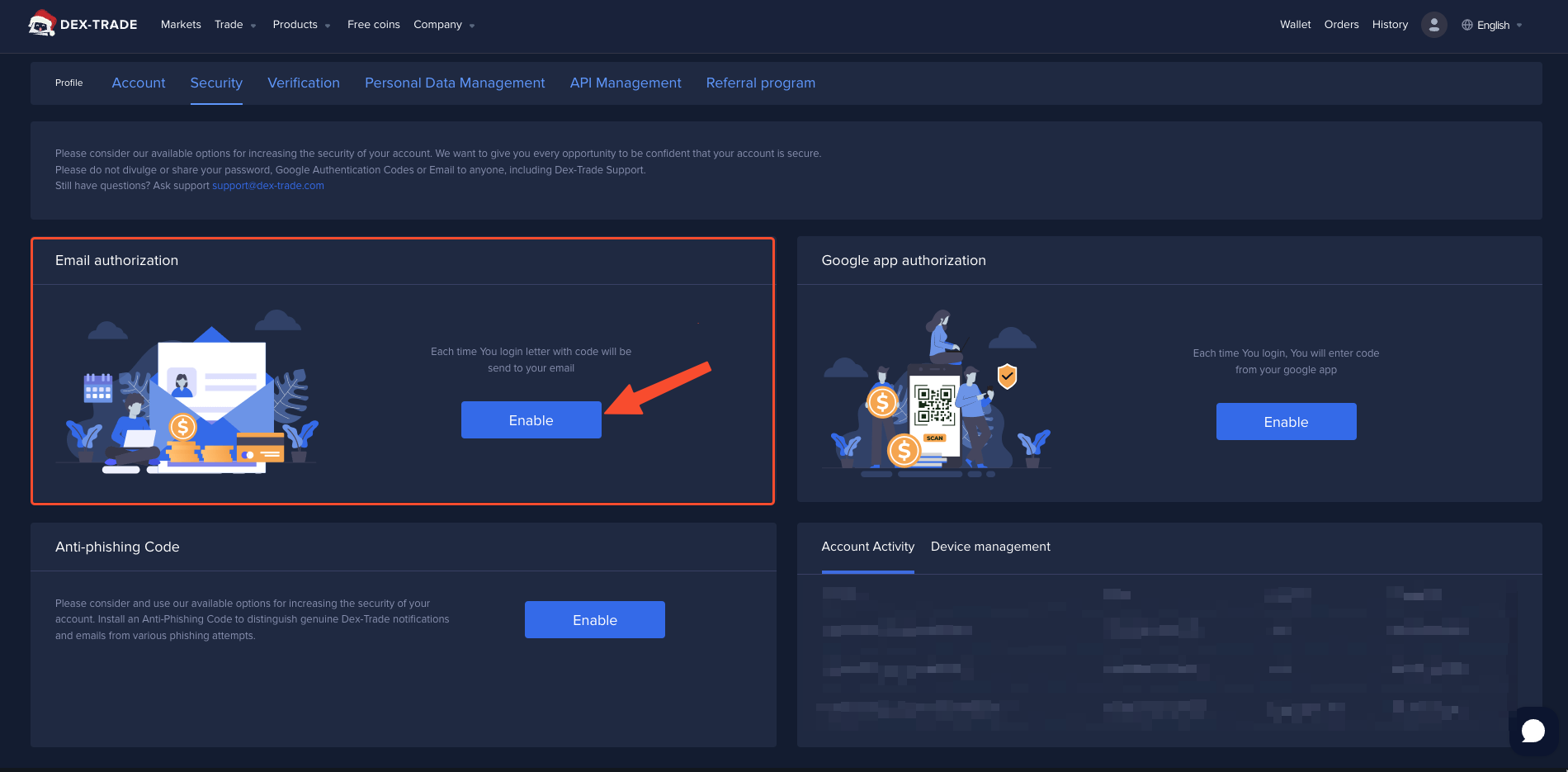Expand the Products dropdown menu
Image resolution: width=1568 pixels, height=772 pixels.
tap(301, 25)
